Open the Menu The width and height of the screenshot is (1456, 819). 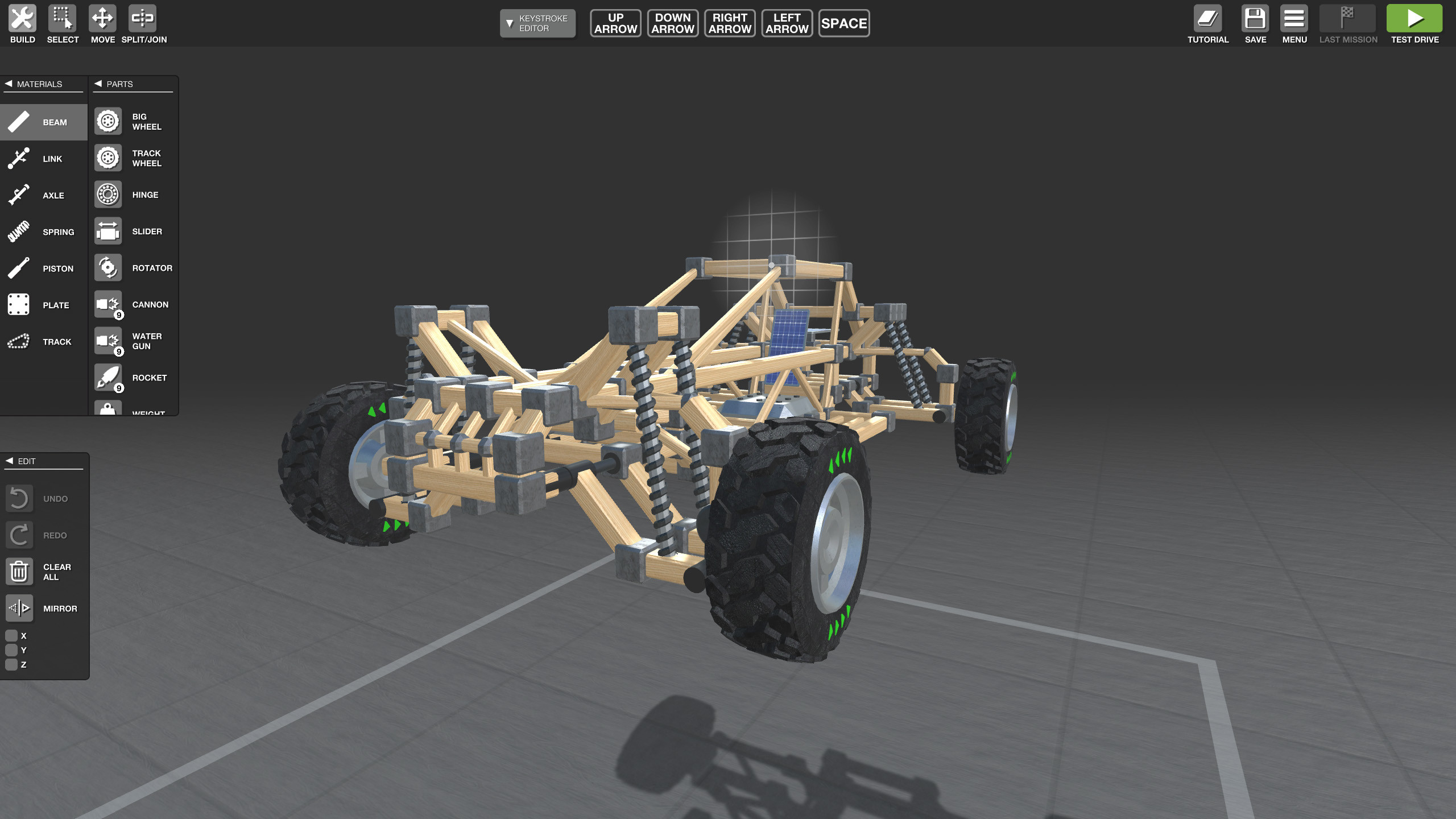tap(1294, 19)
